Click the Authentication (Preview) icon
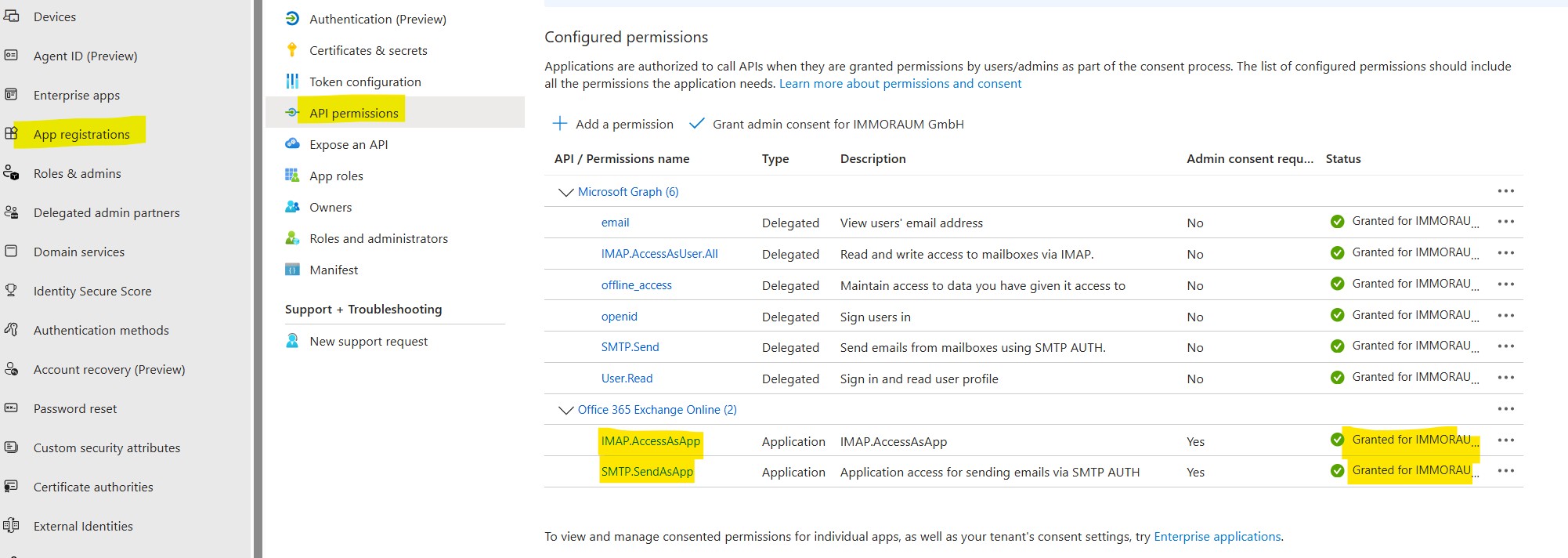The width and height of the screenshot is (1568, 558). pos(292,18)
